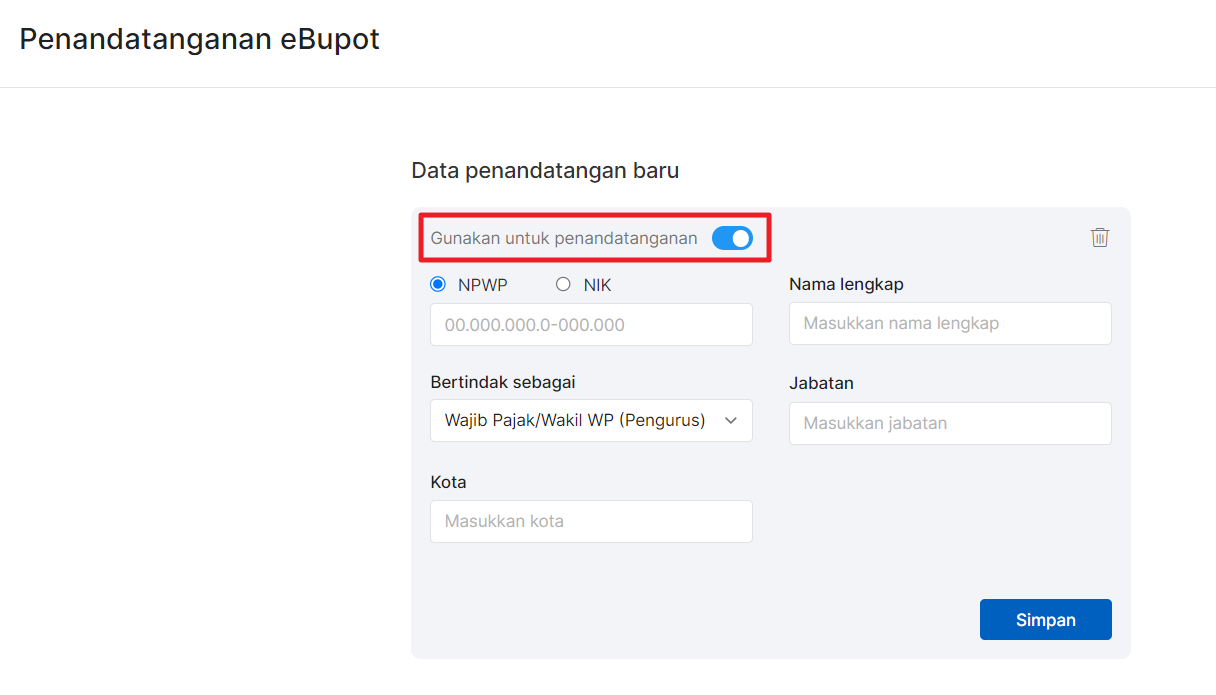Delete signer entry with trash icon

1100,237
